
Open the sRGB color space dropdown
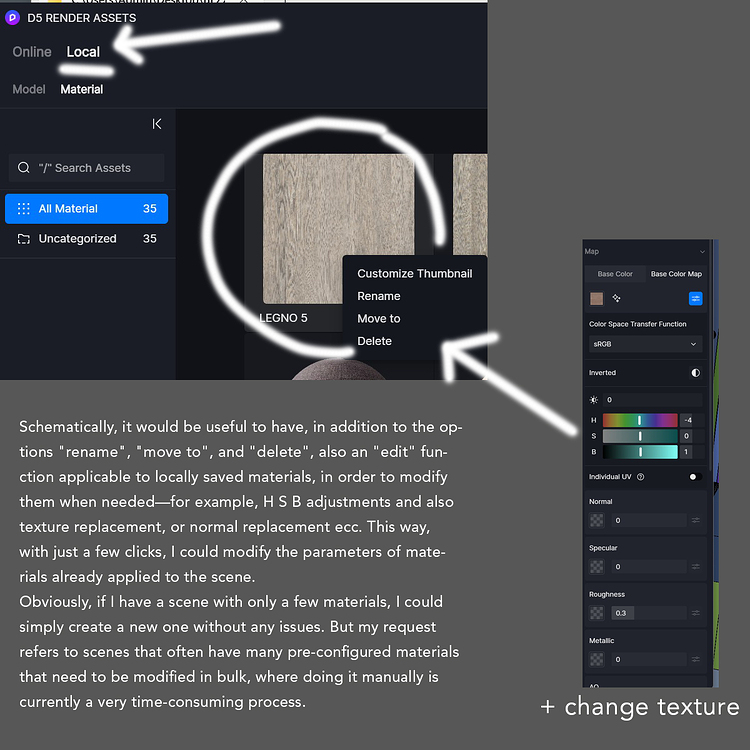pos(645,344)
